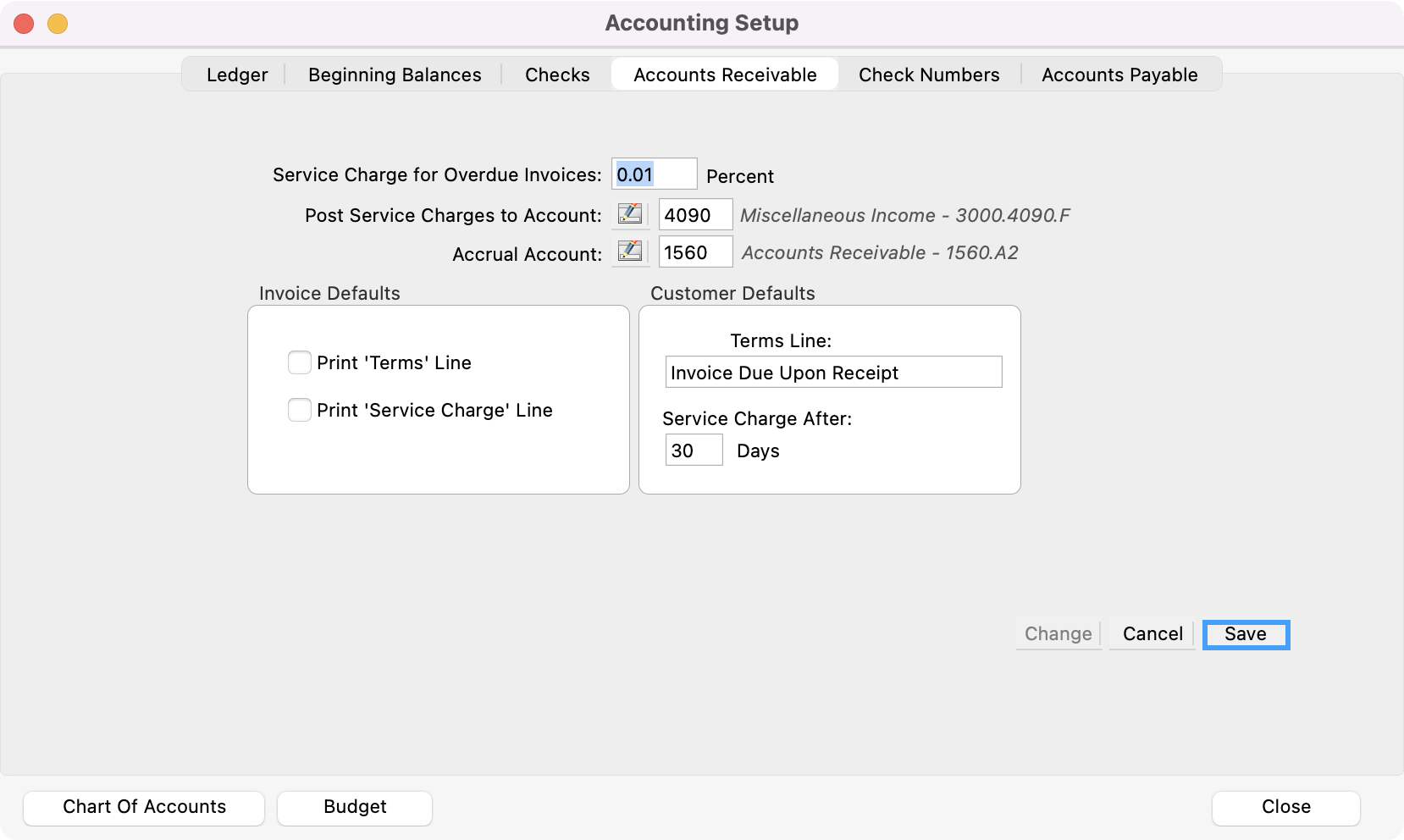The width and height of the screenshot is (1404, 840).
Task: Edit the Service Charge After days field
Action: 694,450
